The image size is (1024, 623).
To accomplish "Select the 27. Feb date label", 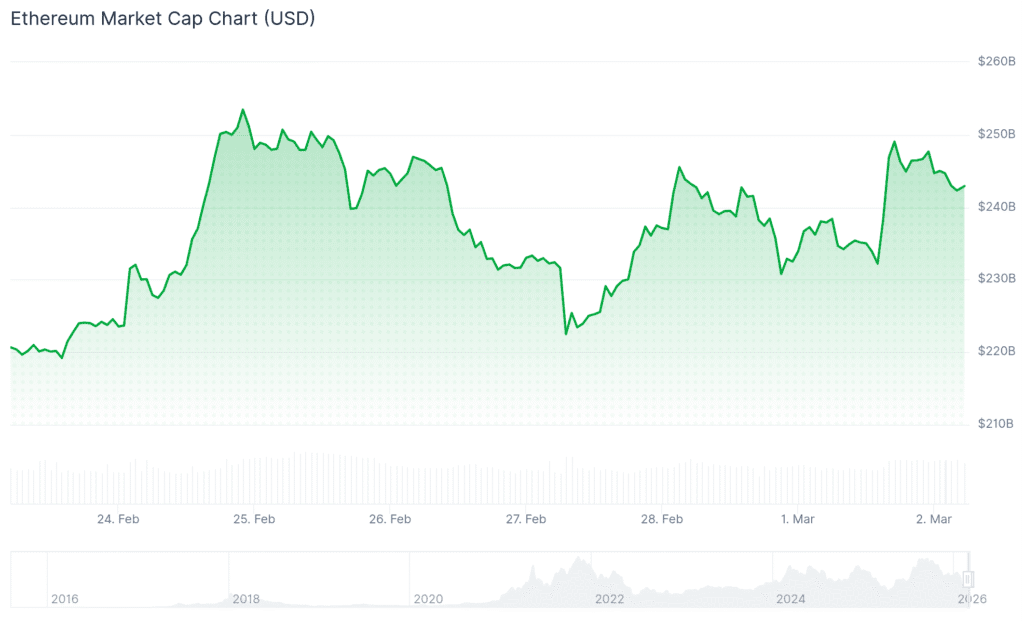I will (526, 519).
